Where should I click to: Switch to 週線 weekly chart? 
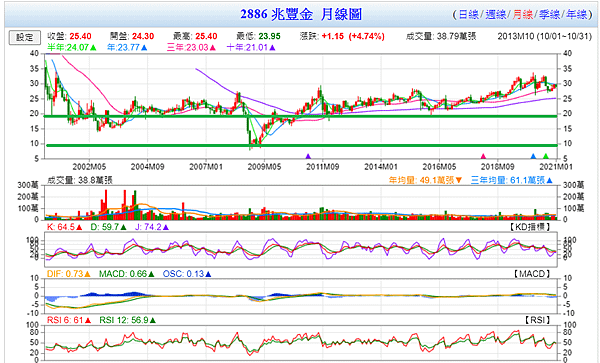[x=496, y=15]
